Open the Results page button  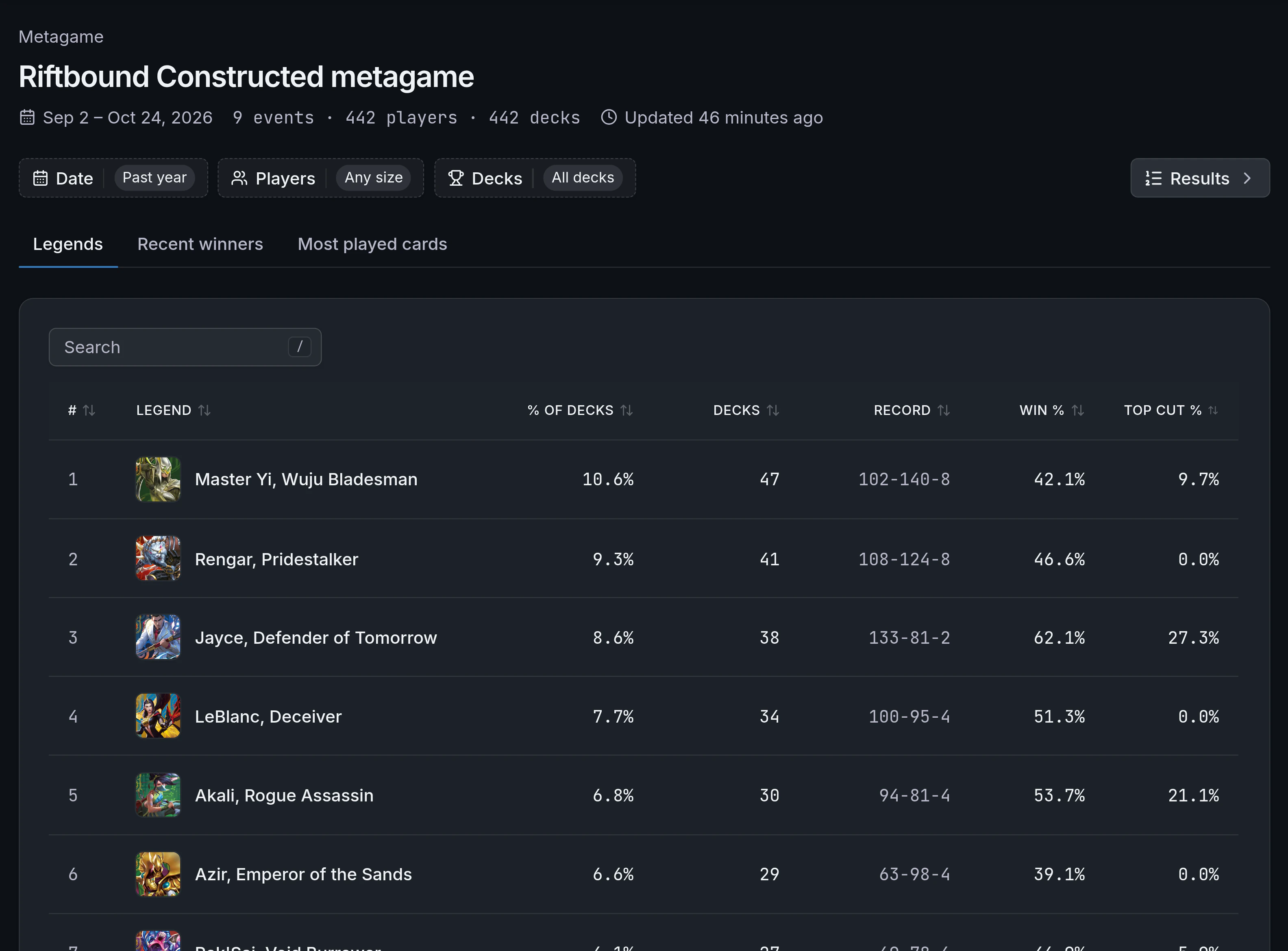(x=1200, y=178)
